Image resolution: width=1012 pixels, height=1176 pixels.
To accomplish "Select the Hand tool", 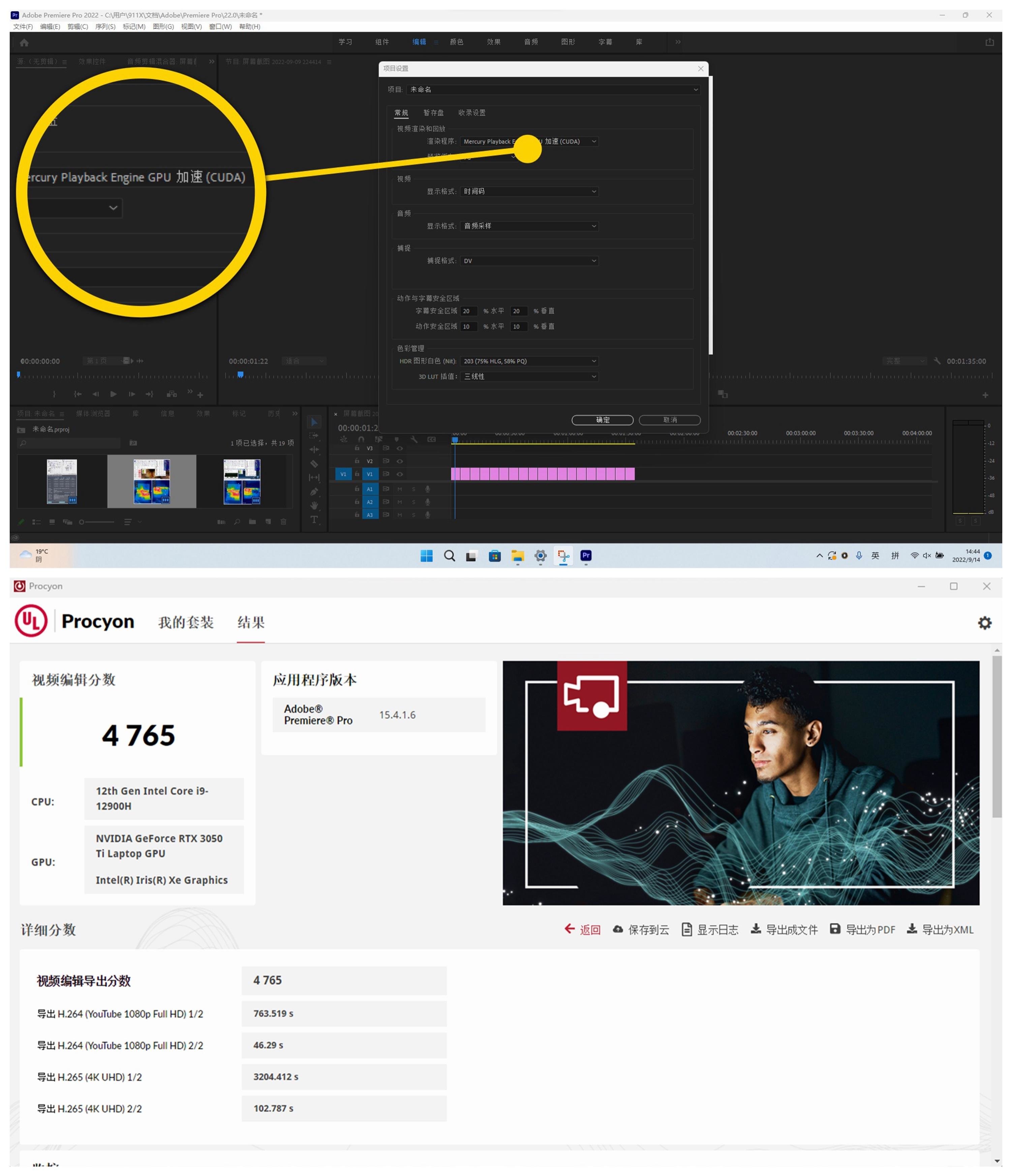I will 314,505.
